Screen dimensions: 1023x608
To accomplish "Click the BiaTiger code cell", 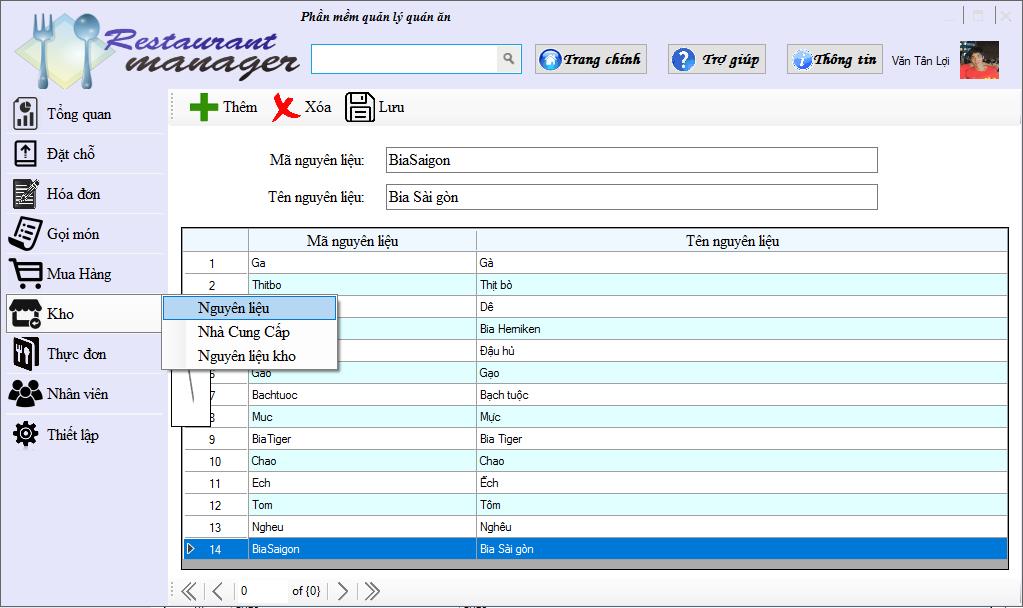I will tap(362, 439).
